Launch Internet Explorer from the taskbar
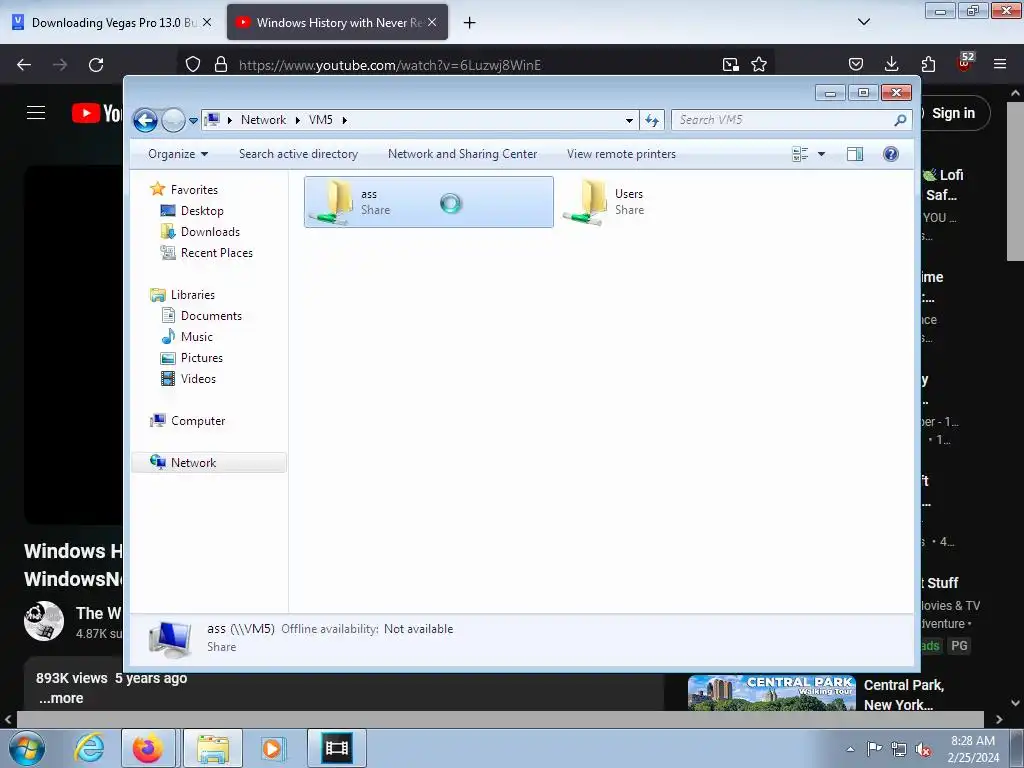 click(x=89, y=748)
